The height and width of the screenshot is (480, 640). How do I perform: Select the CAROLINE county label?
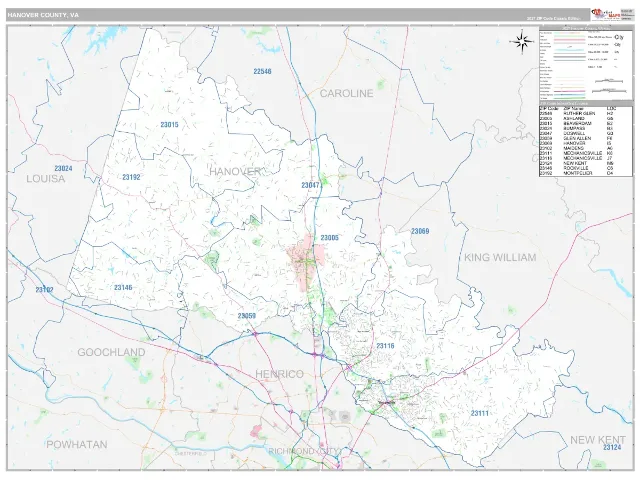346,93
